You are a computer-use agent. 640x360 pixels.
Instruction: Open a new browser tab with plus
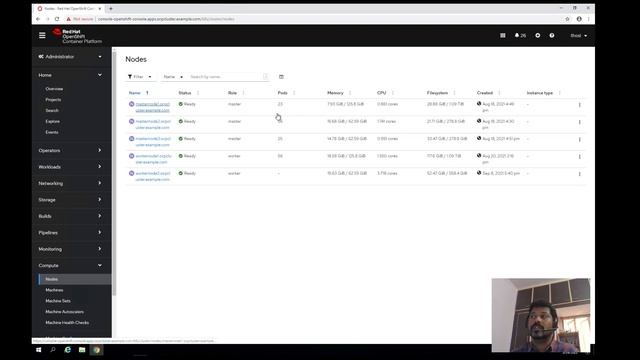click(x=111, y=8)
